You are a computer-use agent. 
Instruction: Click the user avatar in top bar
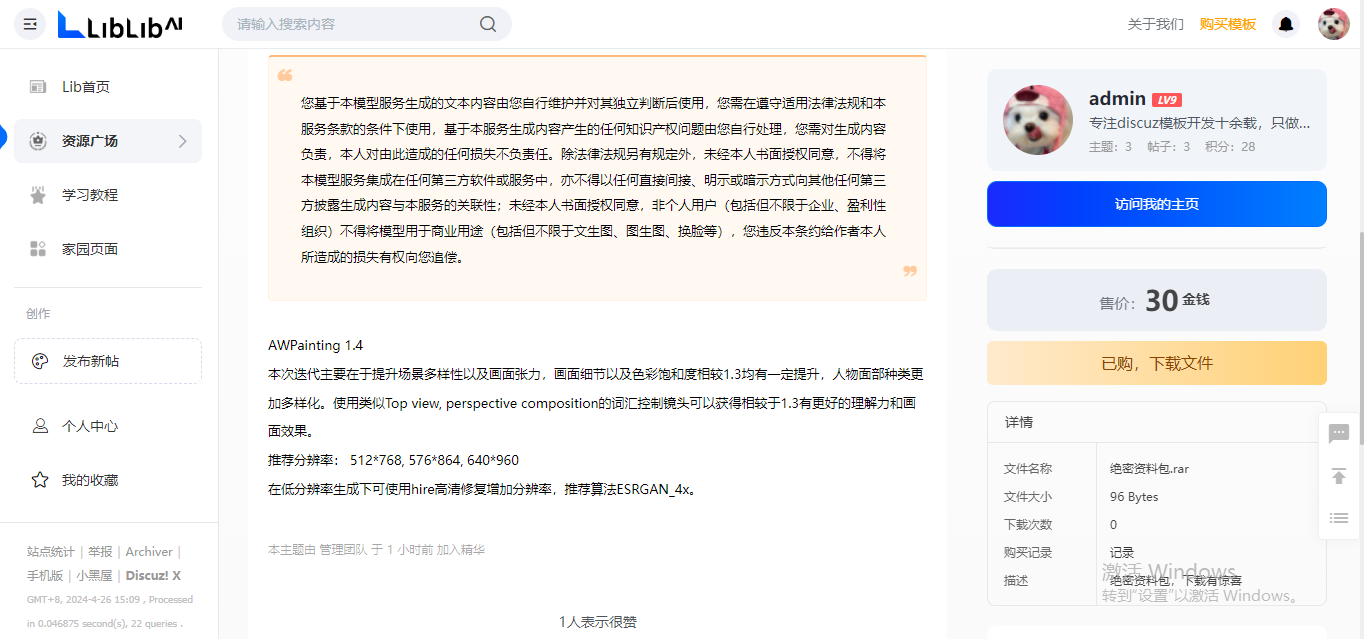pyautogui.click(x=1333, y=24)
